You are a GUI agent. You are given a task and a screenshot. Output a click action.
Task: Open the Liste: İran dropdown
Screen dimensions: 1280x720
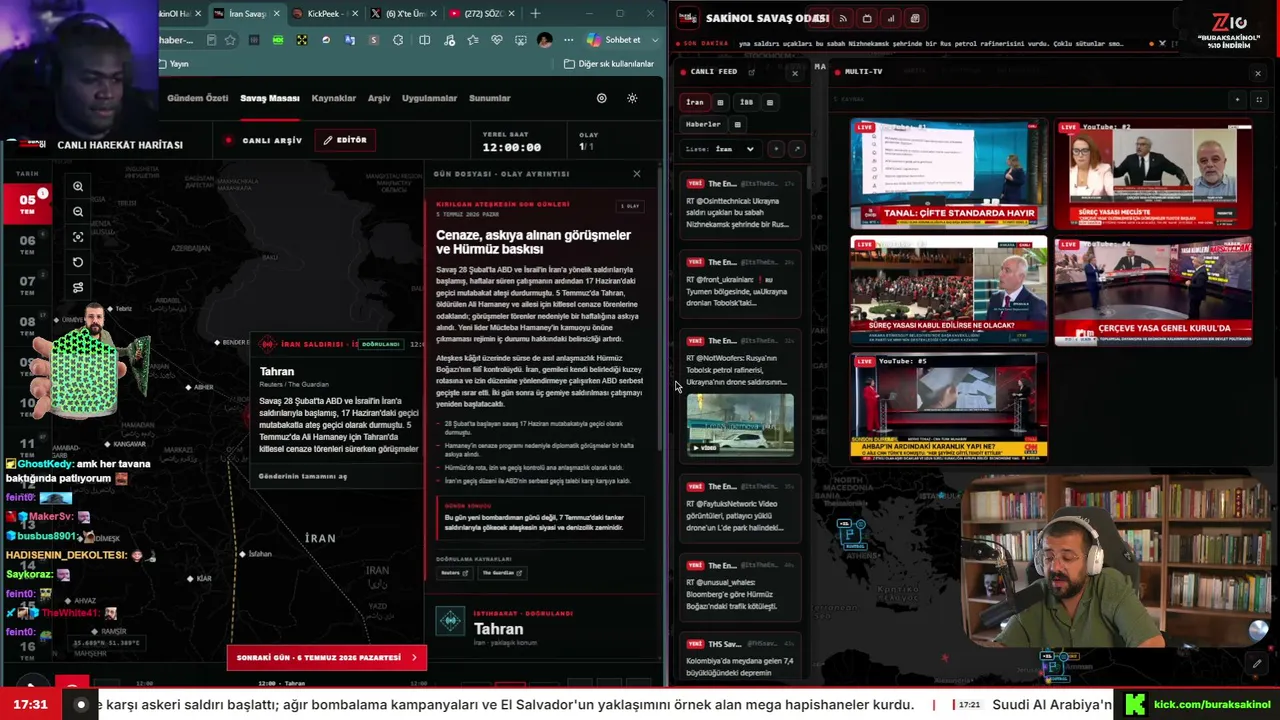(720, 149)
